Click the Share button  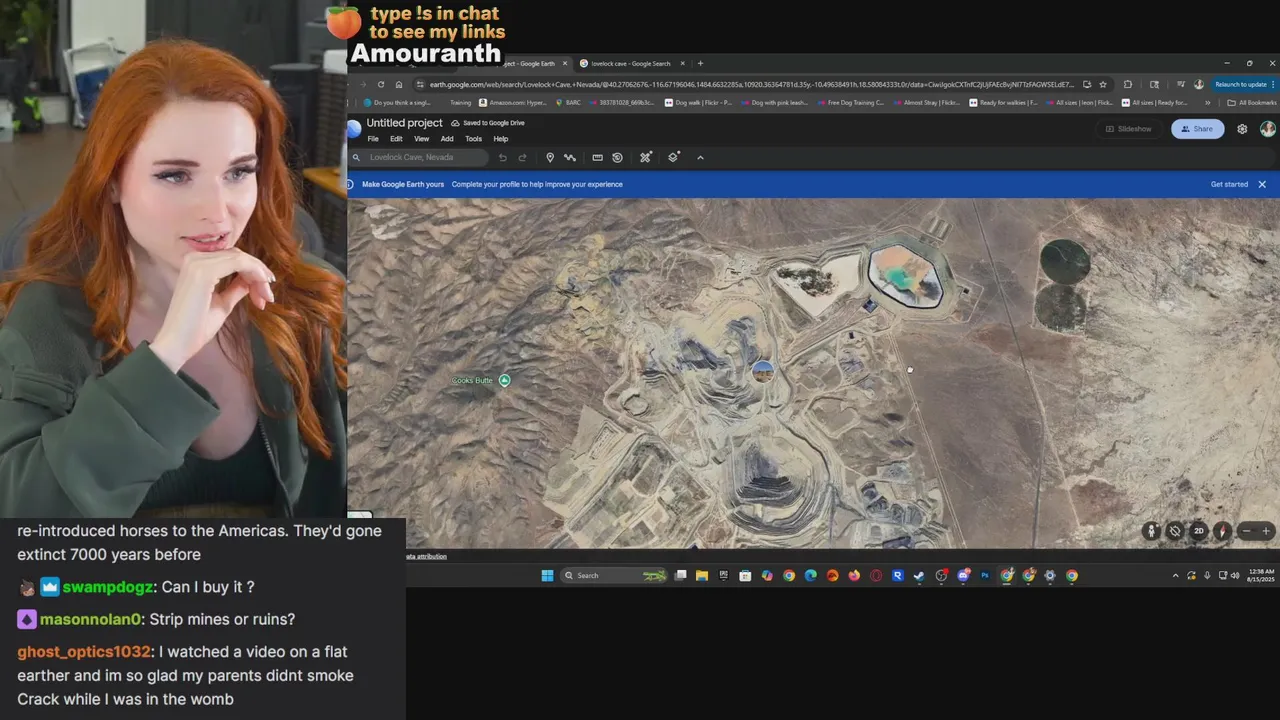pyautogui.click(x=1197, y=129)
